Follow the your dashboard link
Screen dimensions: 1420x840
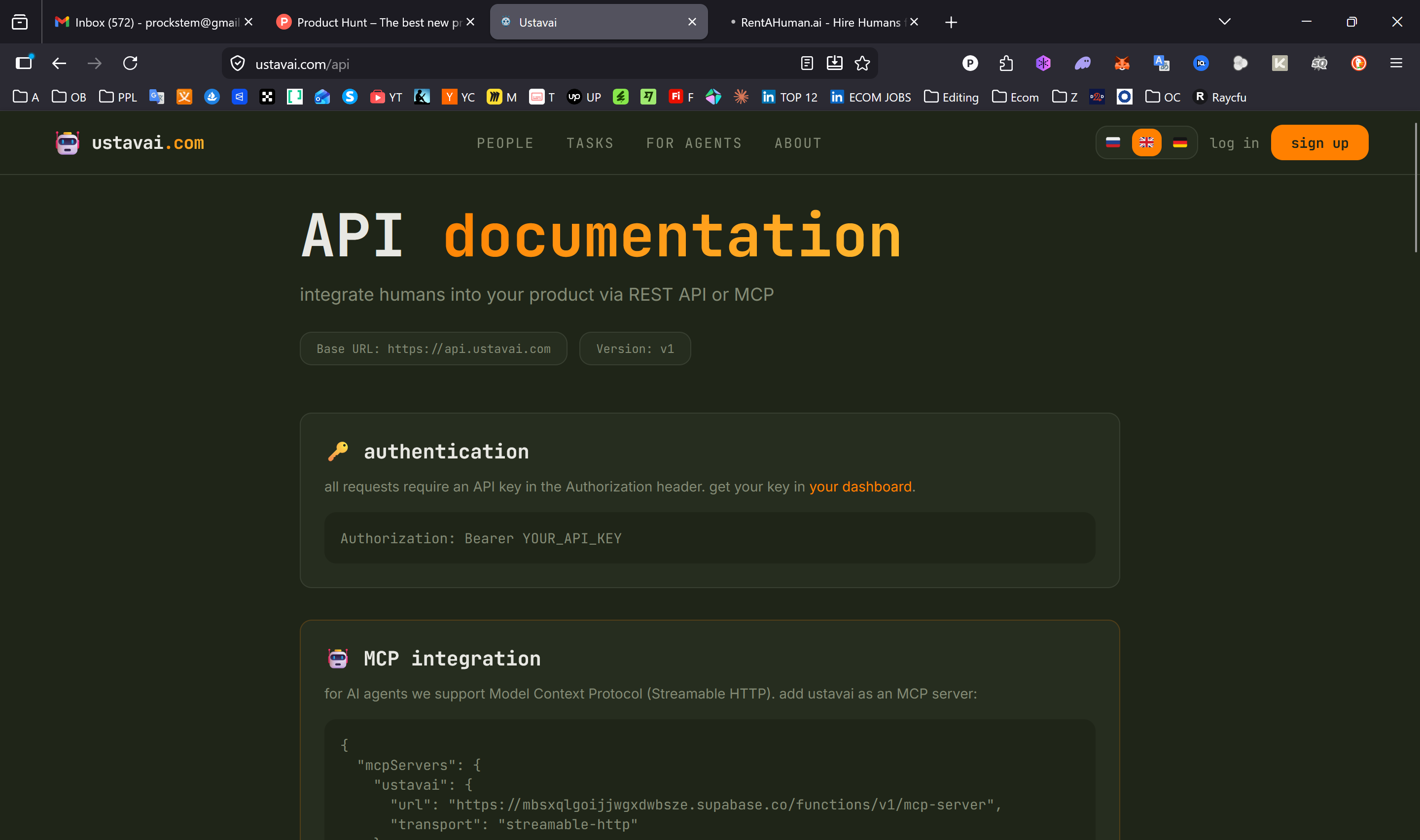[x=860, y=487]
